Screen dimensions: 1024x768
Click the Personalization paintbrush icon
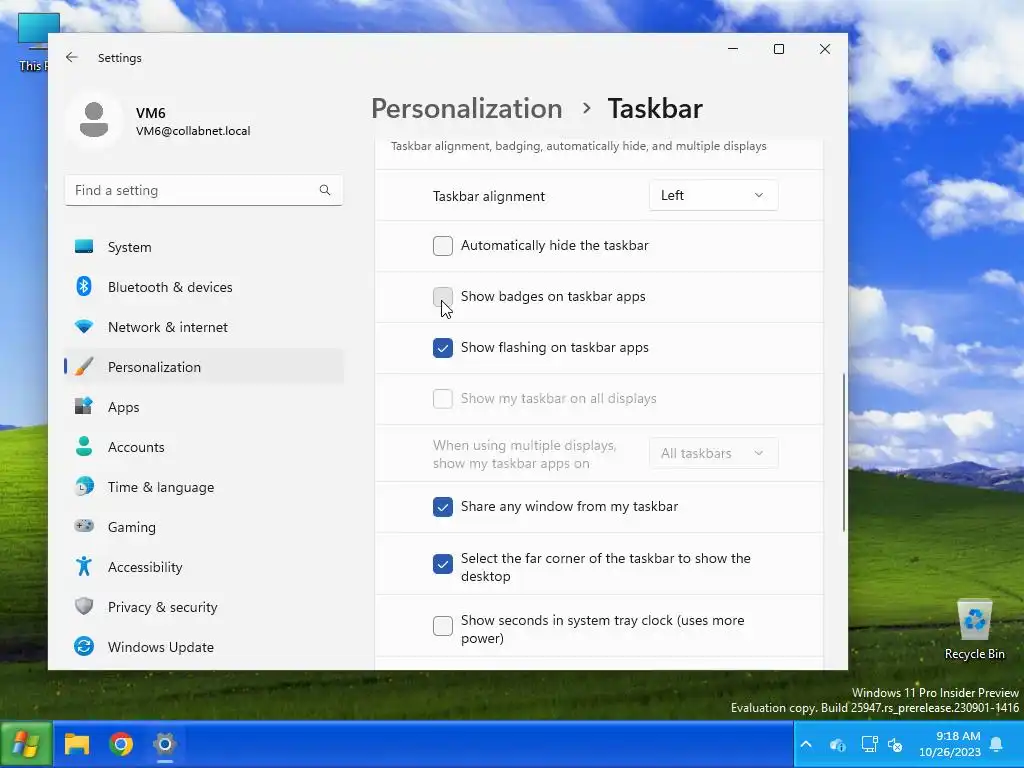pyautogui.click(x=84, y=366)
